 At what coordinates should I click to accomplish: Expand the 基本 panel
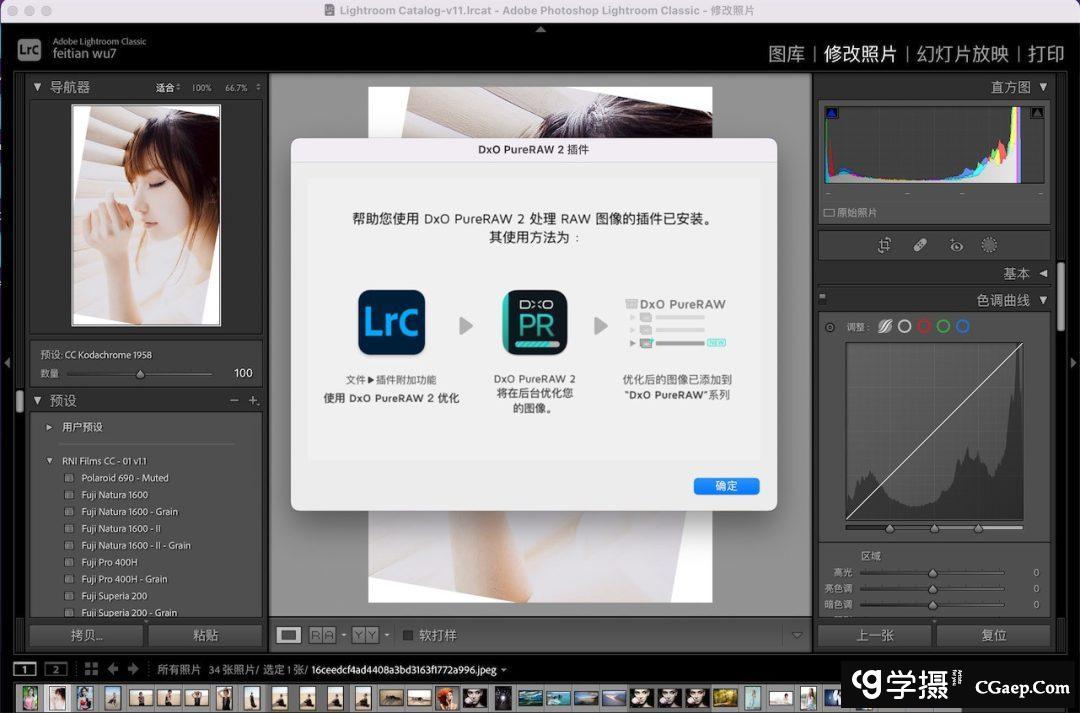tap(1043, 273)
